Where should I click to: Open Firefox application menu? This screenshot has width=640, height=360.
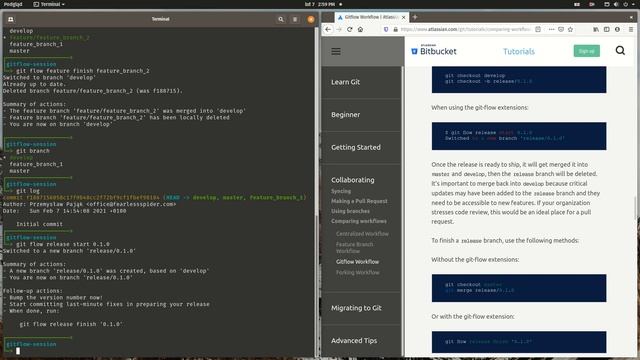[631, 29]
